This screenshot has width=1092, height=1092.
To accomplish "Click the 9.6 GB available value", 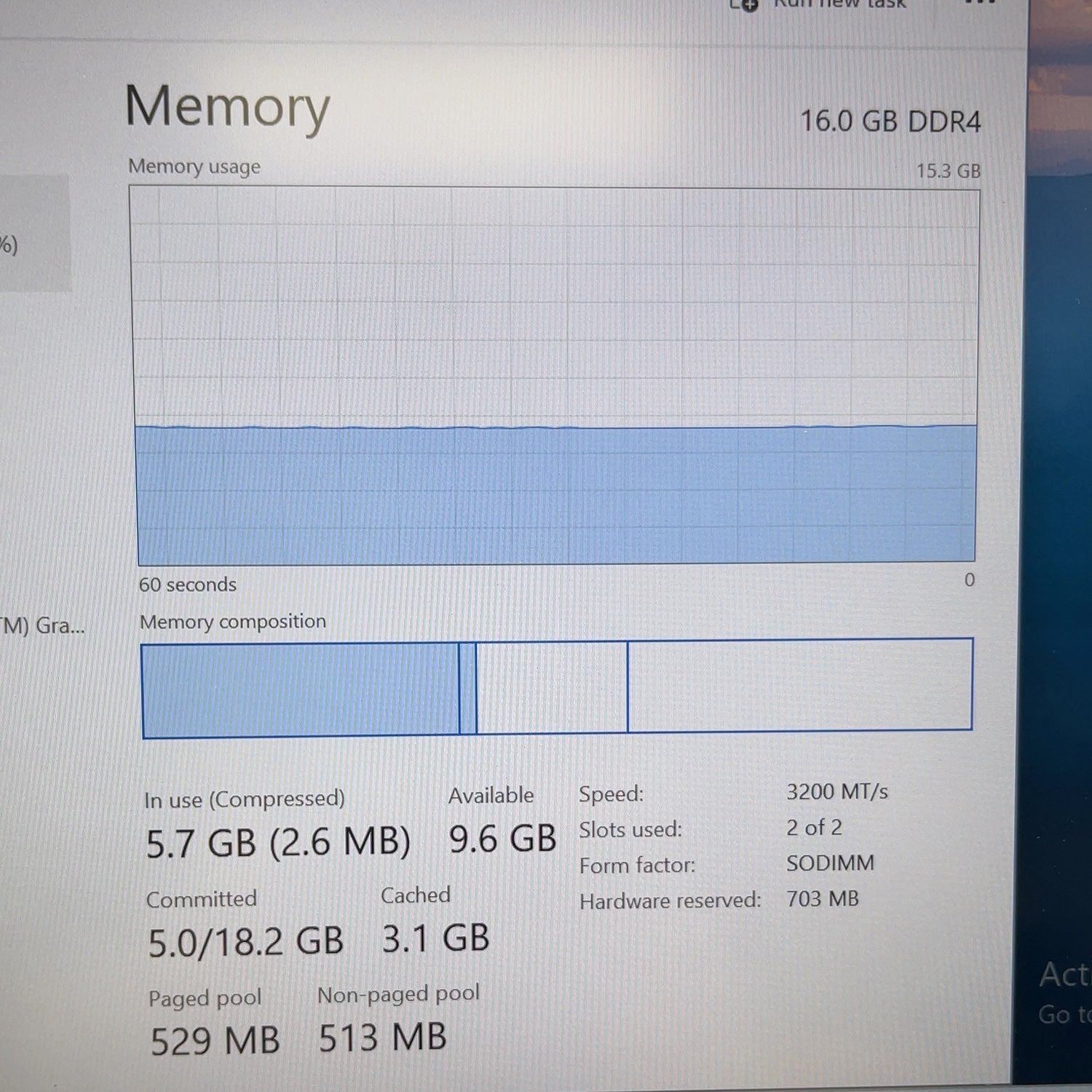I will pyautogui.click(x=502, y=839).
